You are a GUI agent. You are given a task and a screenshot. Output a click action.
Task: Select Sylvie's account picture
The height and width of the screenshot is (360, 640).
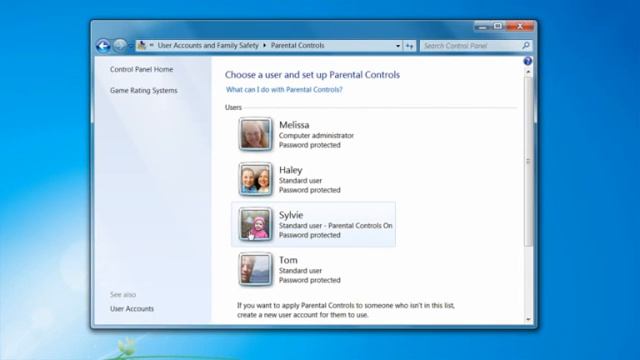256,224
